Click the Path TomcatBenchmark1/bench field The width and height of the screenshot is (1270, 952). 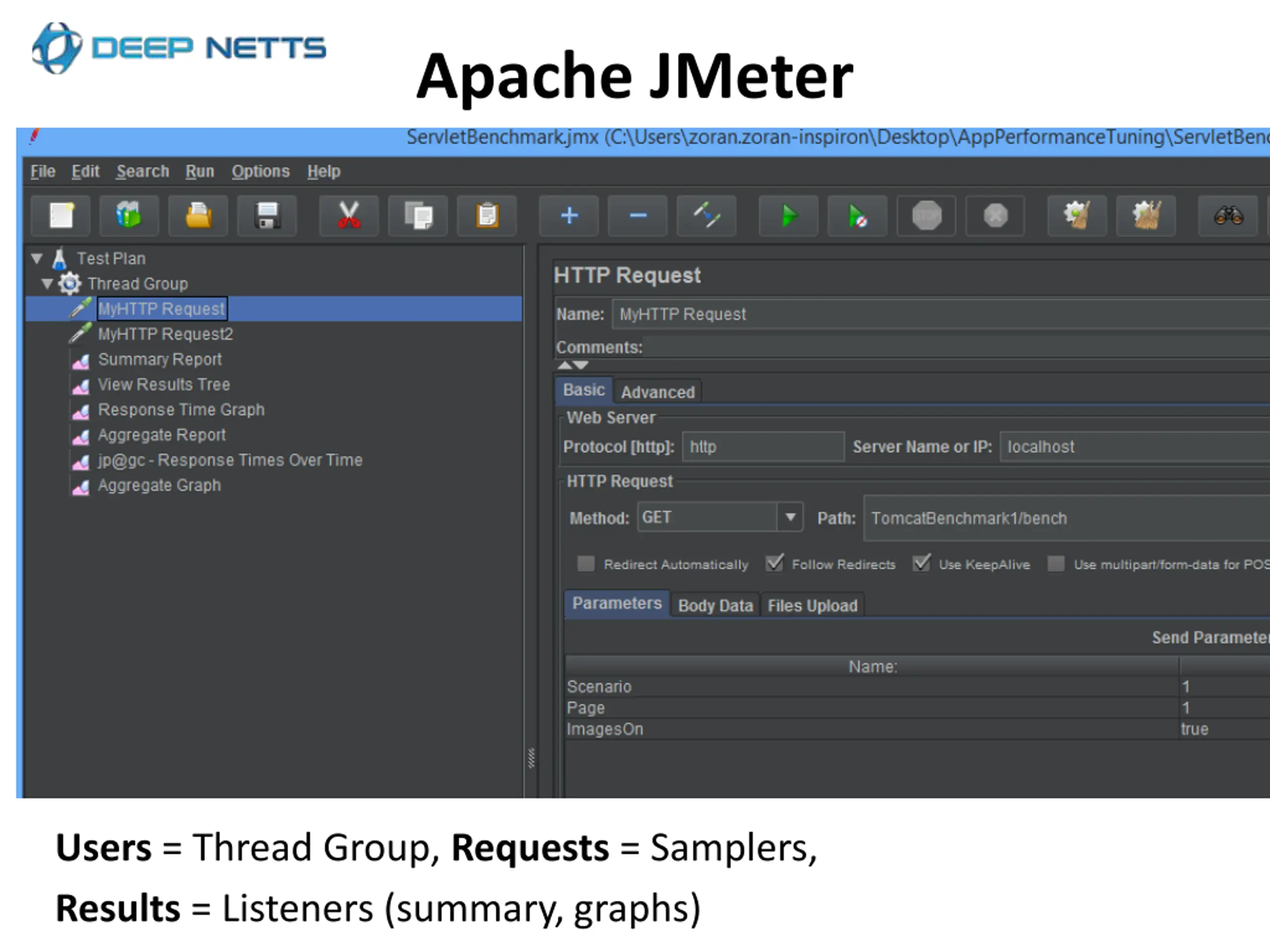tap(1067, 518)
